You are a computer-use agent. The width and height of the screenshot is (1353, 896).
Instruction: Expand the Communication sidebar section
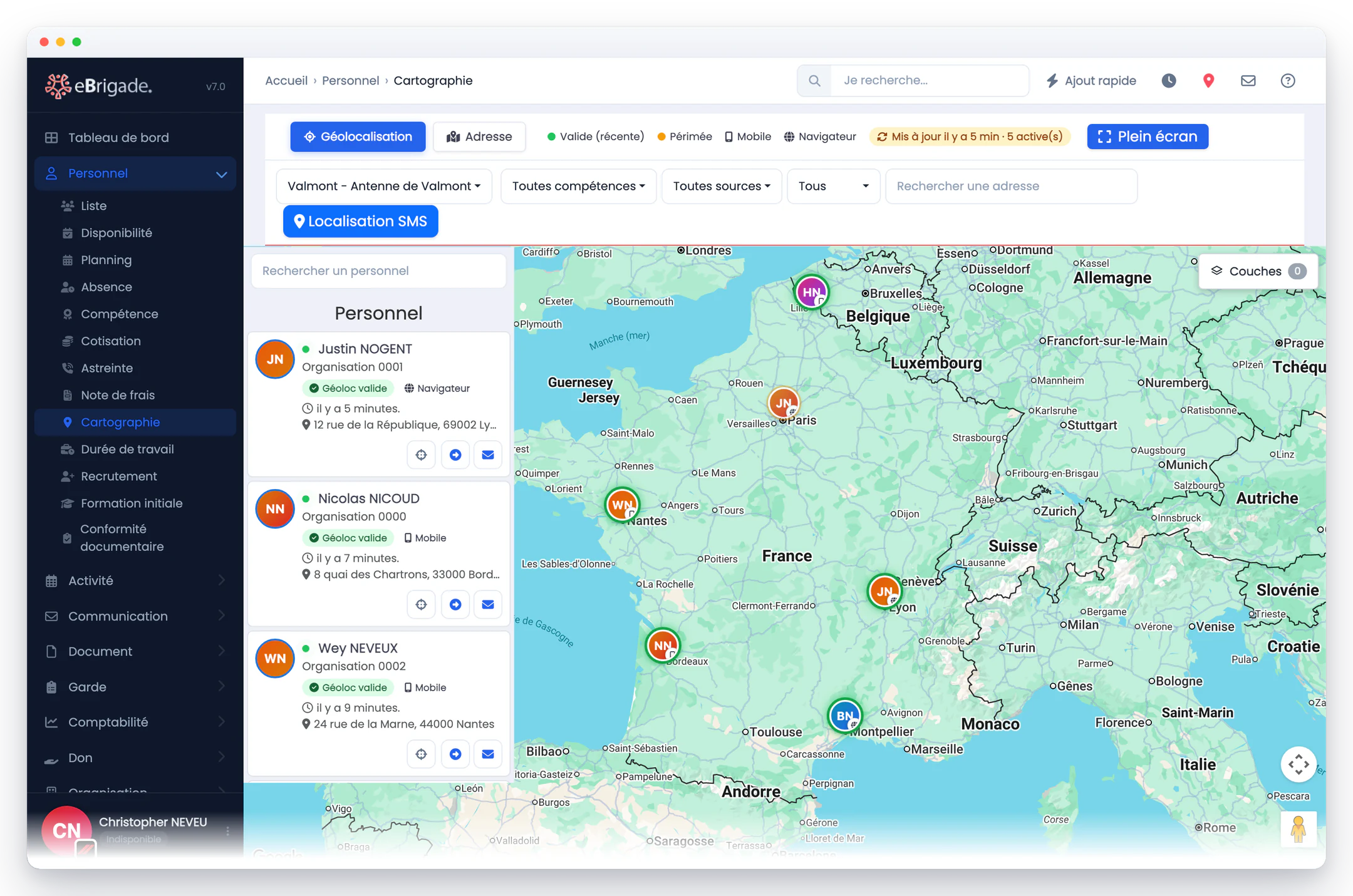tap(135, 616)
